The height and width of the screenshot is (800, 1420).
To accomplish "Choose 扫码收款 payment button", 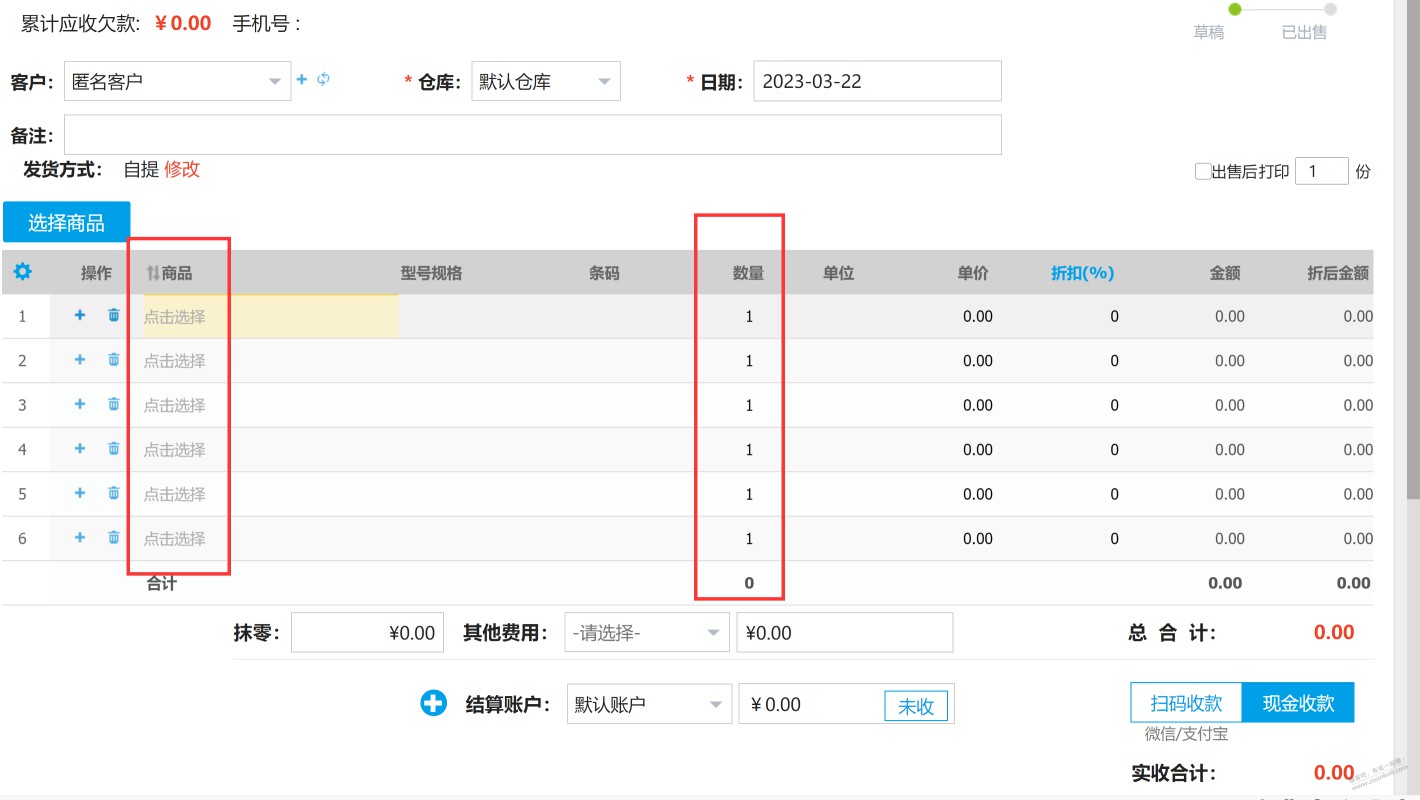I will pos(1186,703).
